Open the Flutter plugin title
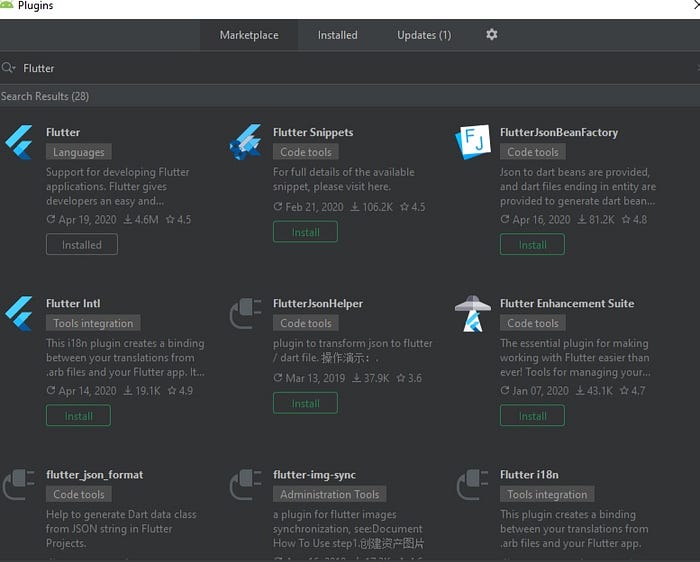This screenshot has height=562, width=700. point(63,132)
